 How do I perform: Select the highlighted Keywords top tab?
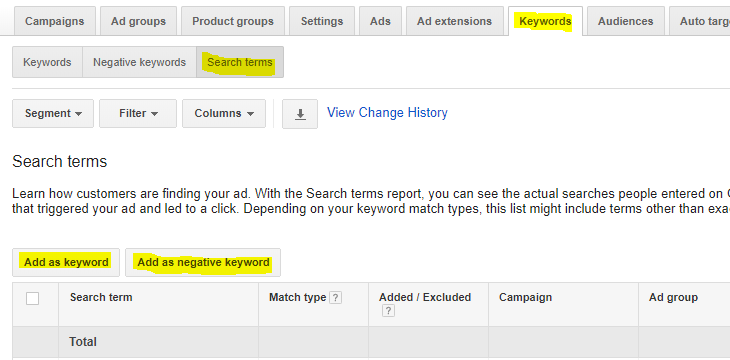tap(545, 21)
